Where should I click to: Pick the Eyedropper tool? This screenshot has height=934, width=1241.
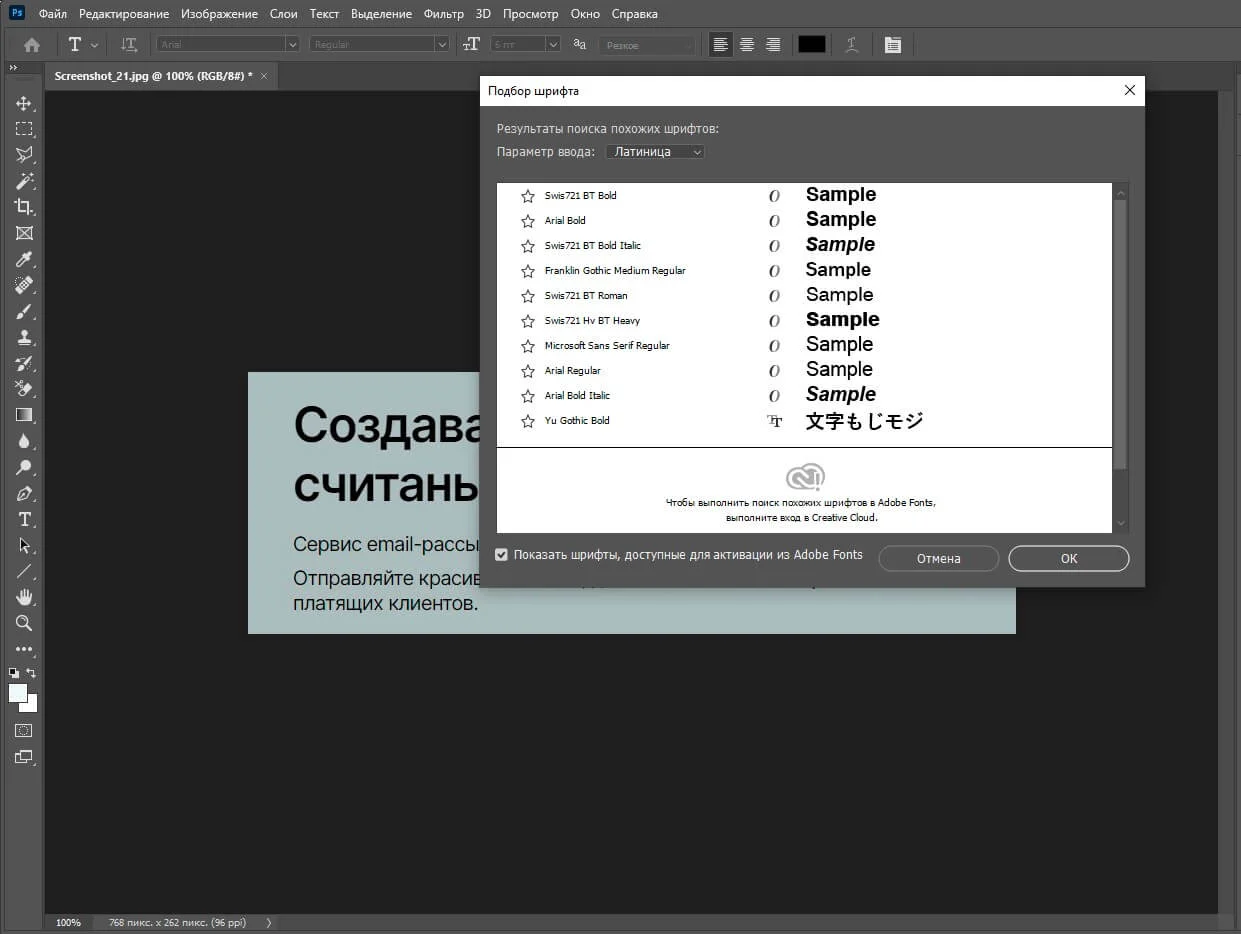[24, 260]
